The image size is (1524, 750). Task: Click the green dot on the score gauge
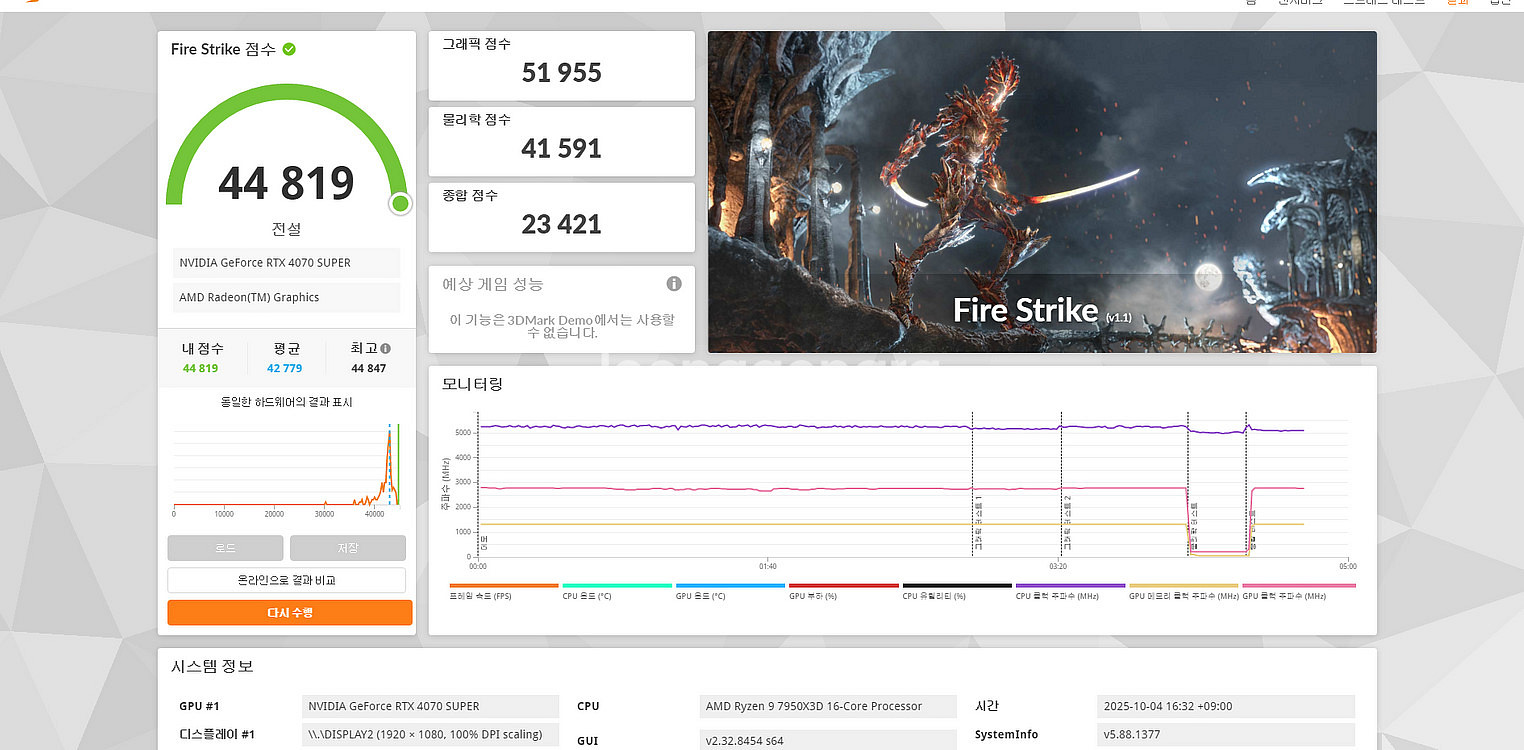tap(400, 204)
